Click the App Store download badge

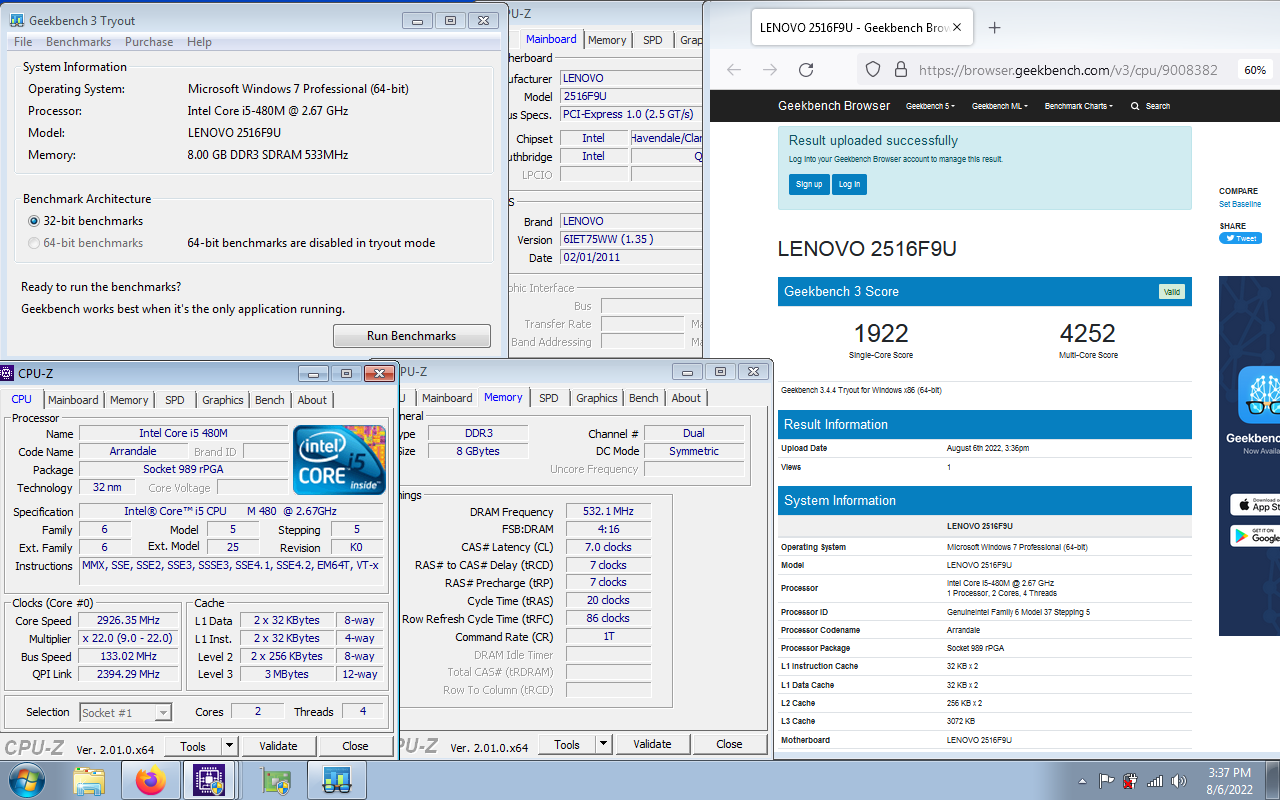click(1255, 504)
